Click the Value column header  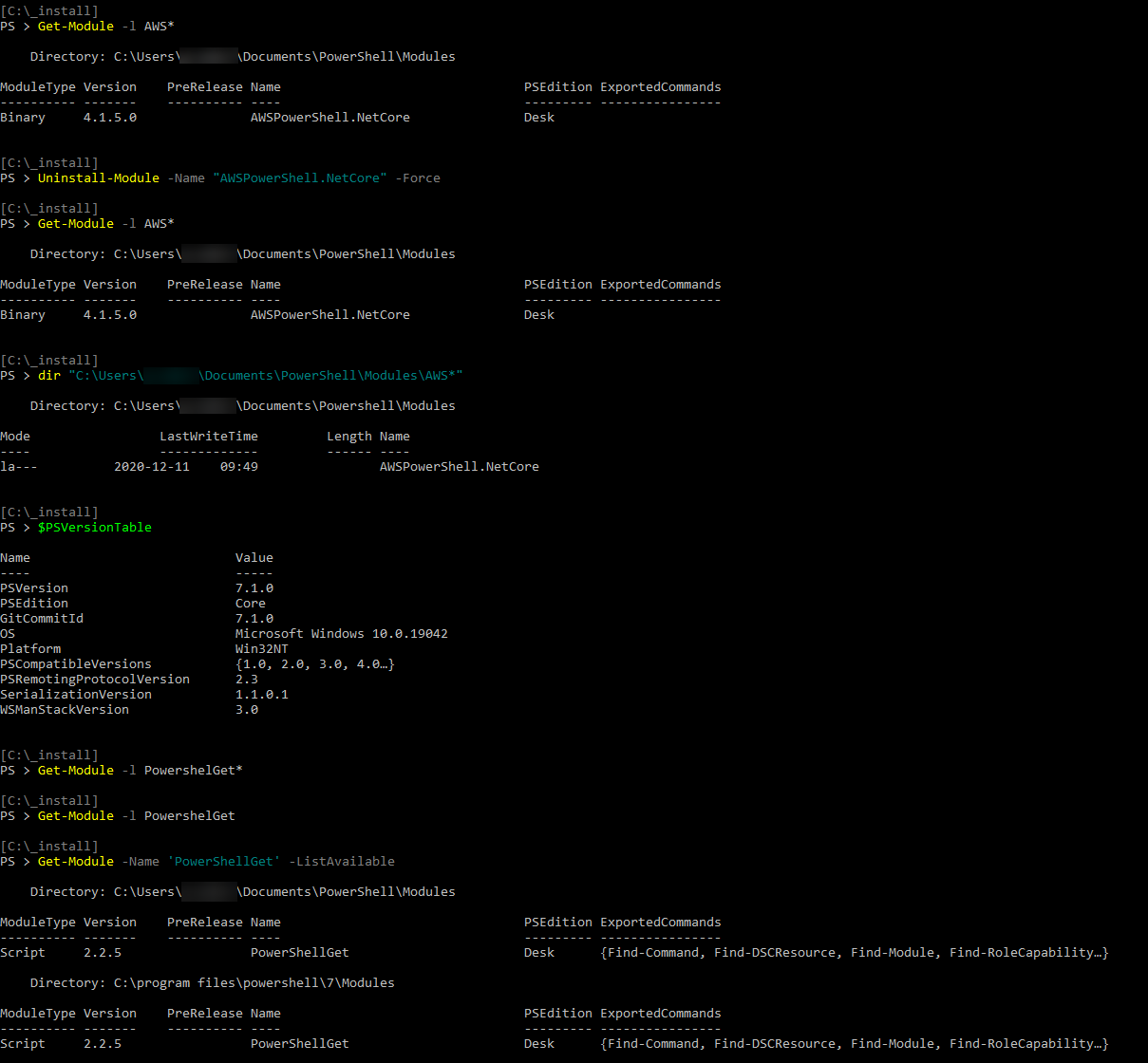click(x=254, y=557)
